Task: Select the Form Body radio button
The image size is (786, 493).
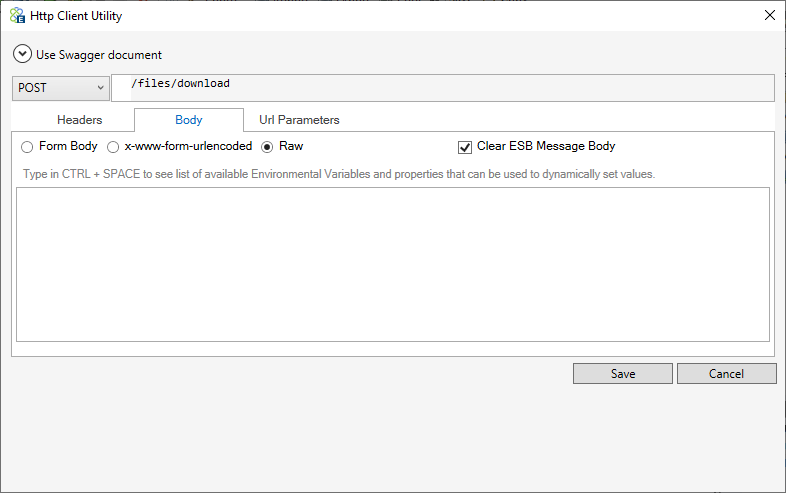Action: tap(27, 146)
